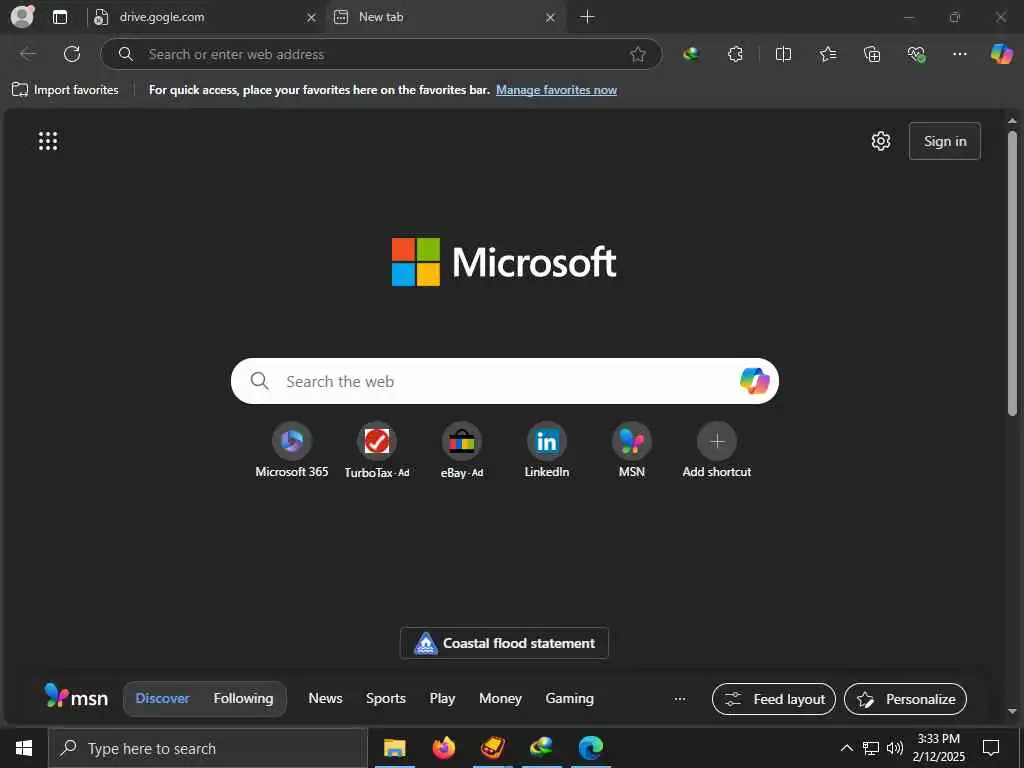Image resolution: width=1024 pixels, height=768 pixels.
Task: Click the scrollbar down arrow
Action: coord(1012,711)
